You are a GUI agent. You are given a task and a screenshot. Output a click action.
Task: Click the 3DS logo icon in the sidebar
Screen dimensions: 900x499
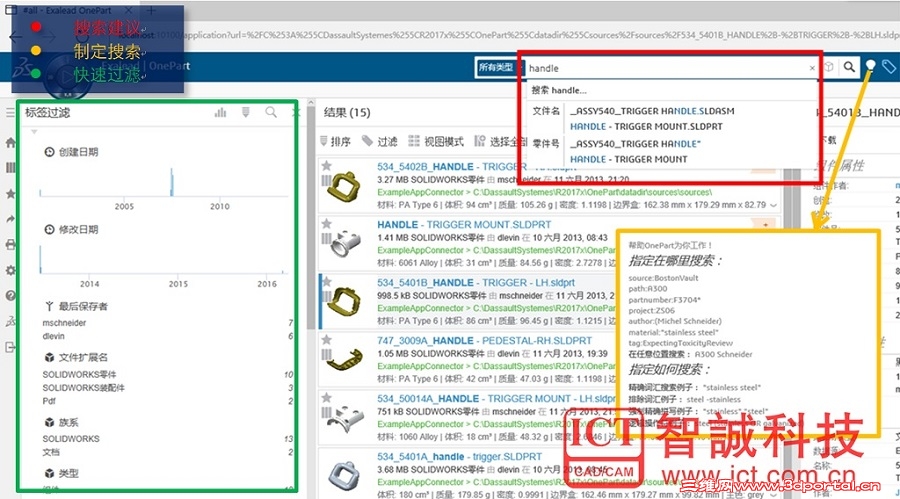click(10, 322)
